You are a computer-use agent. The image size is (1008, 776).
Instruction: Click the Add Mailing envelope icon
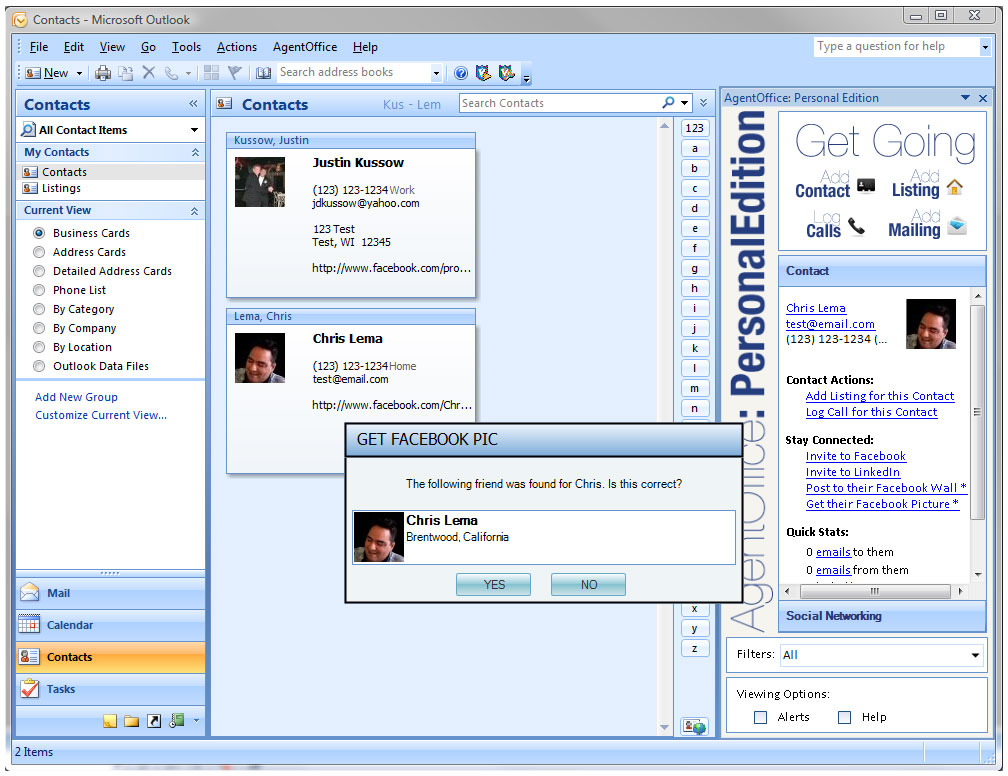pos(955,226)
